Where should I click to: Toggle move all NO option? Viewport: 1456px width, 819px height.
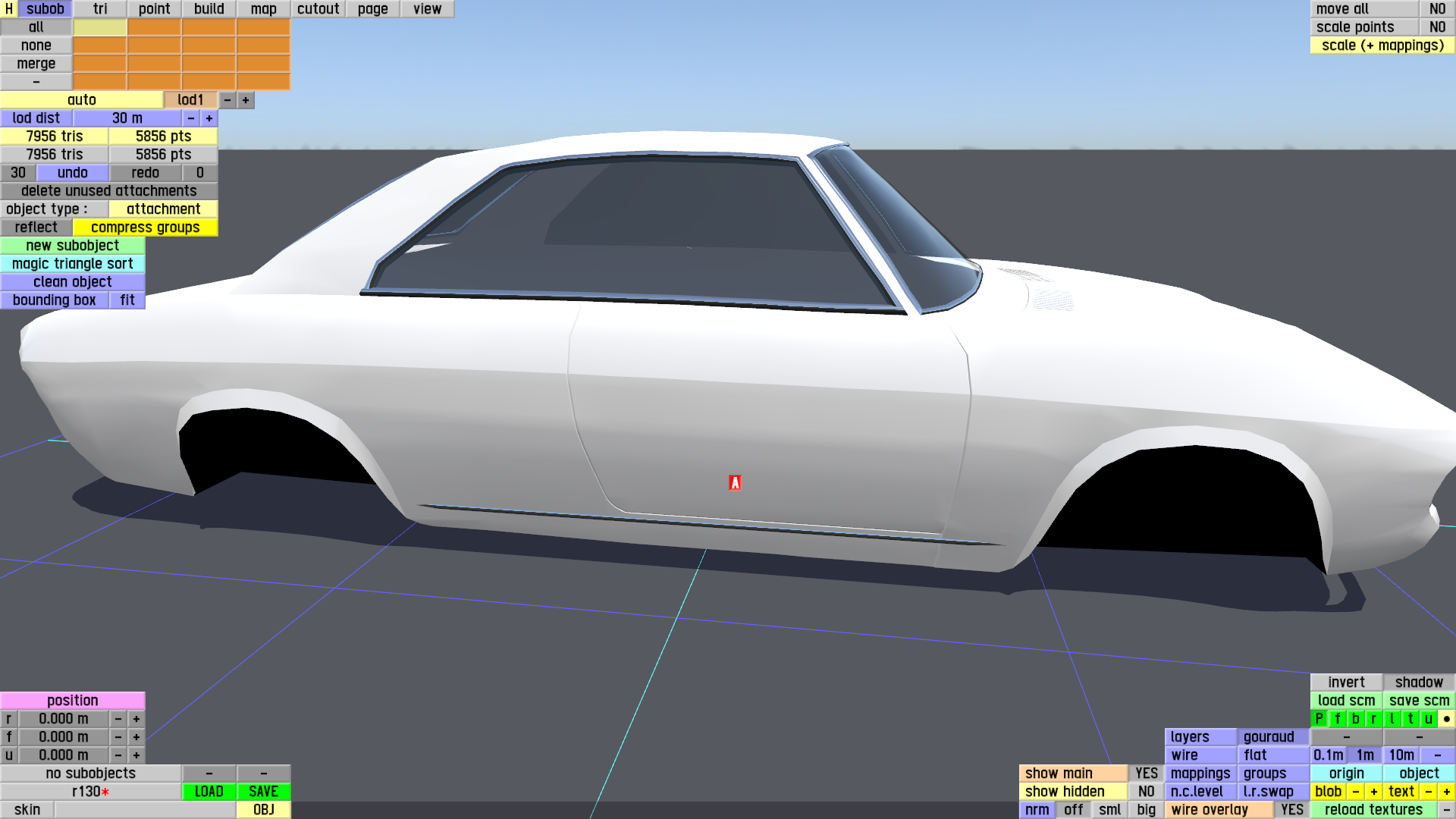pyautogui.click(x=1437, y=9)
